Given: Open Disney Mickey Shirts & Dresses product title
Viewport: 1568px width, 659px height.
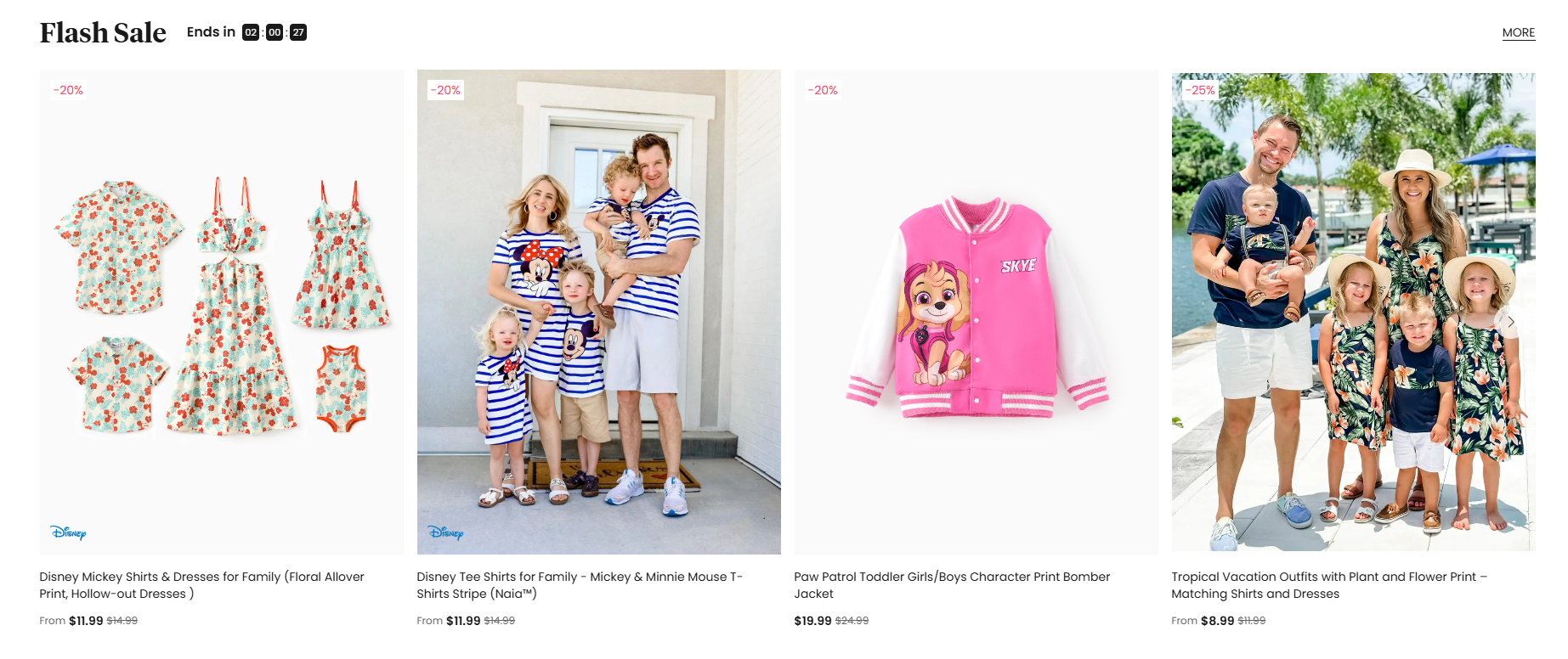Looking at the screenshot, I should pos(202,585).
